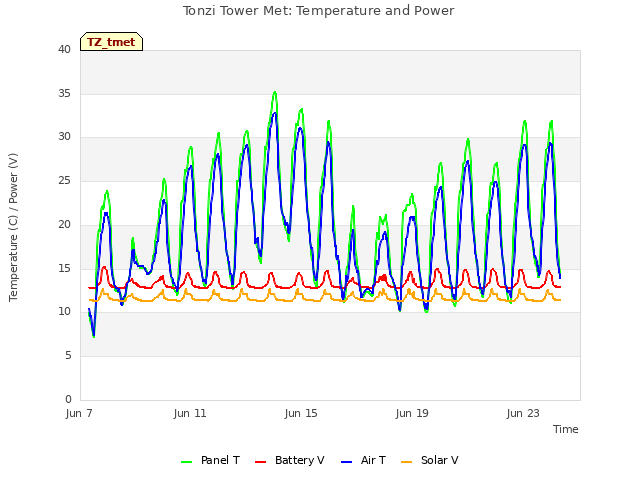Click the chart title Tonzi Tower Met
The image size is (640, 480).
pos(318,11)
